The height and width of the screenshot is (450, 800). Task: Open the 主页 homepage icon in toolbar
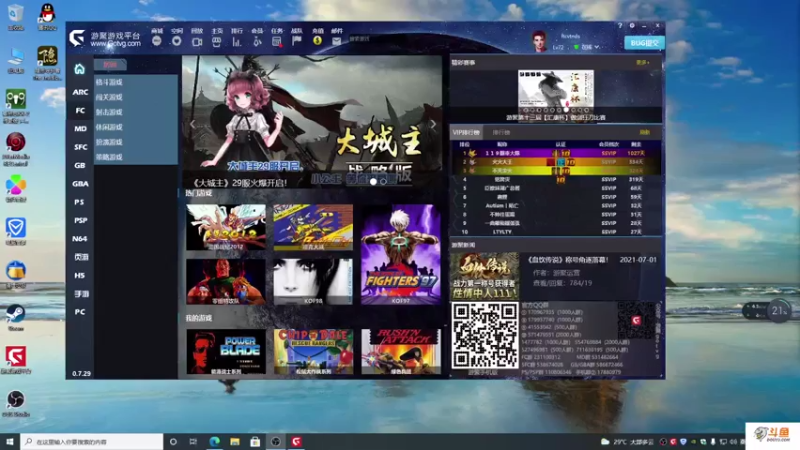(217, 41)
